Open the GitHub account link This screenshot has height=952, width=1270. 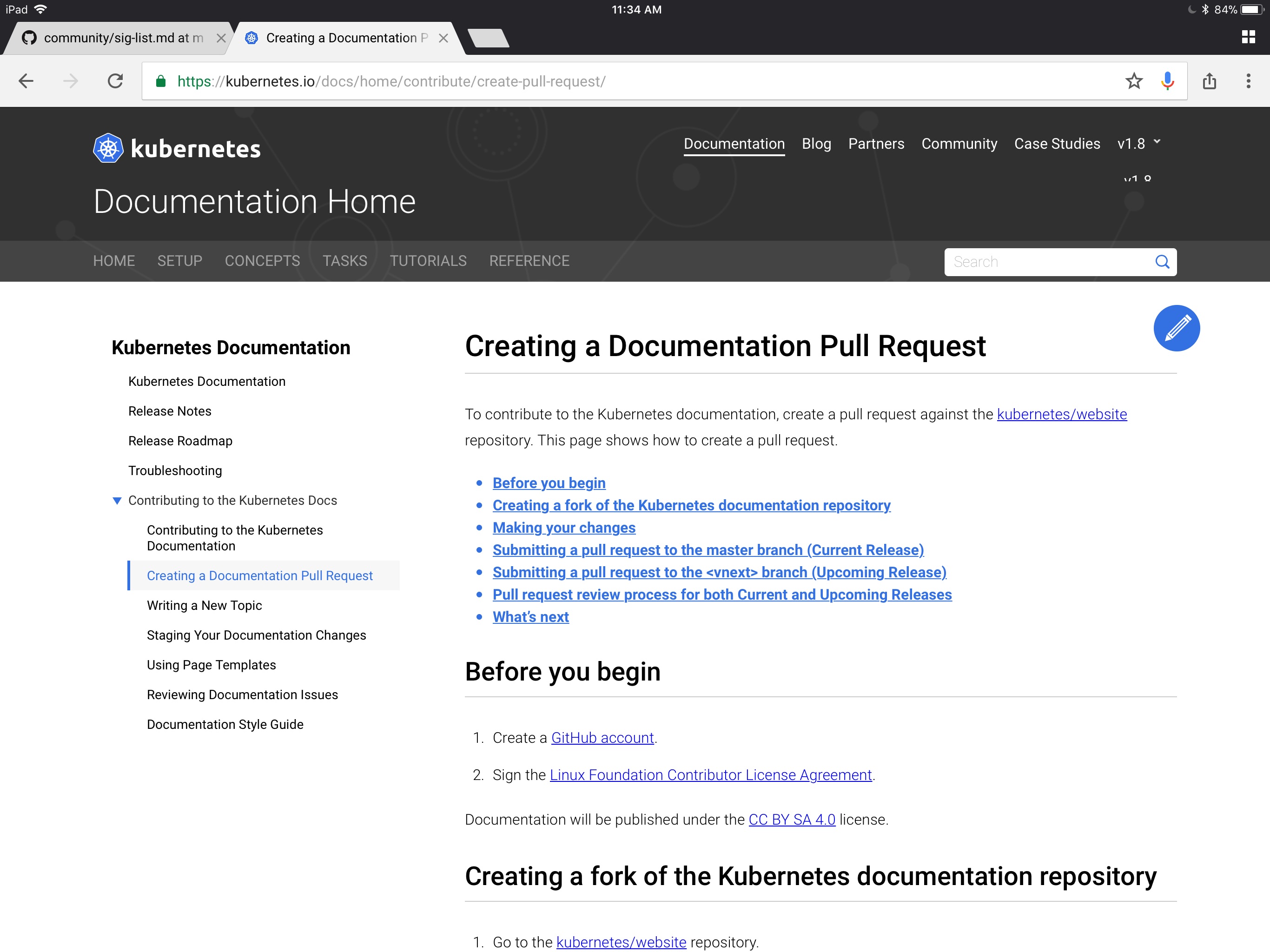[602, 738]
